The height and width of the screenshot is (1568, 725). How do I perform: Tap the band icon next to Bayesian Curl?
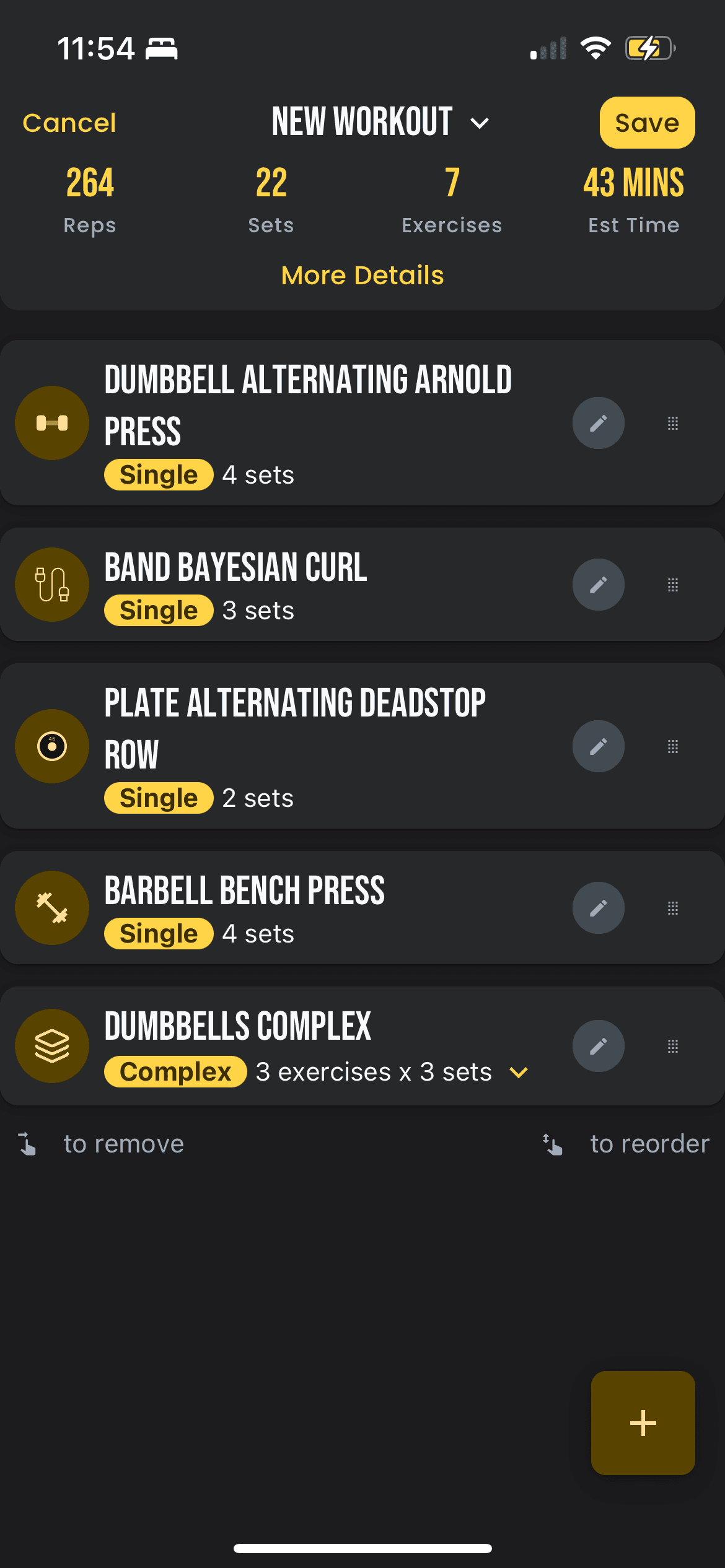click(52, 585)
